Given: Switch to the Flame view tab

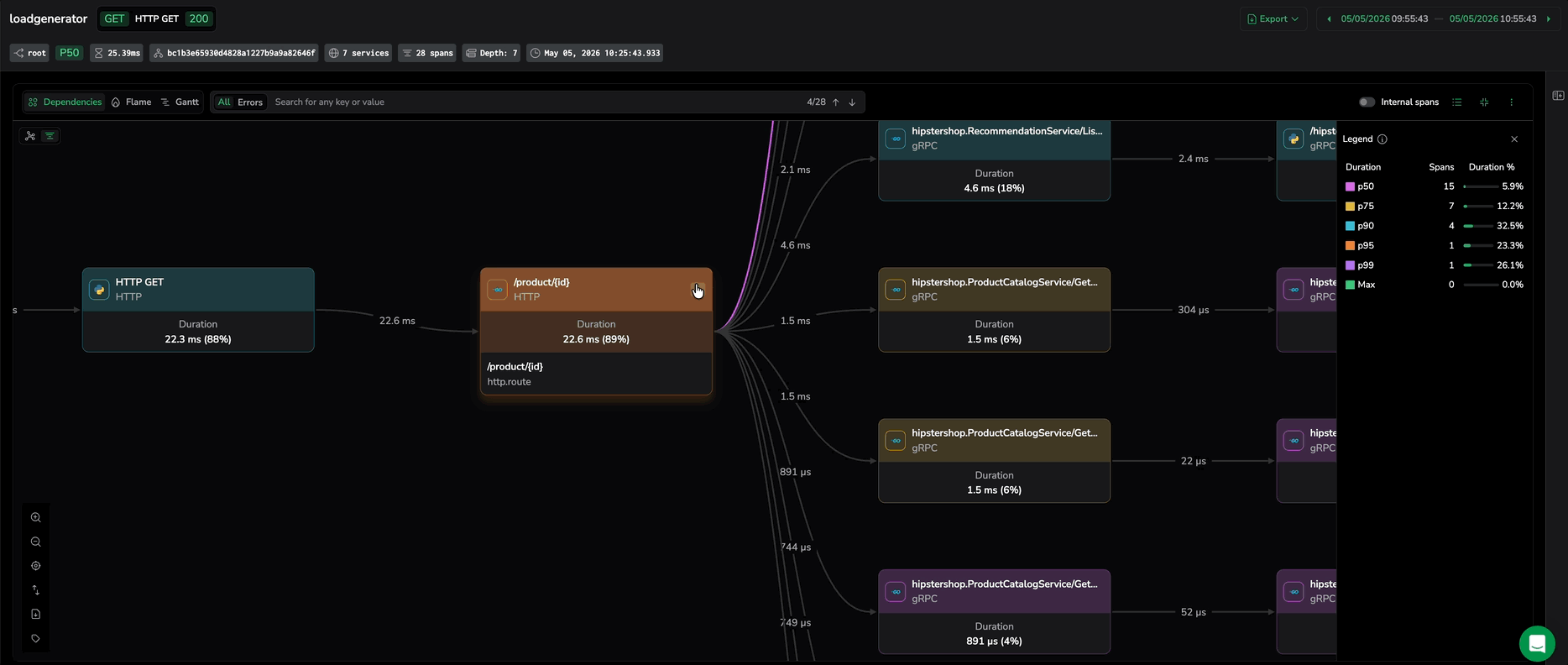Looking at the screenshot, I should [x=131, y=102].
